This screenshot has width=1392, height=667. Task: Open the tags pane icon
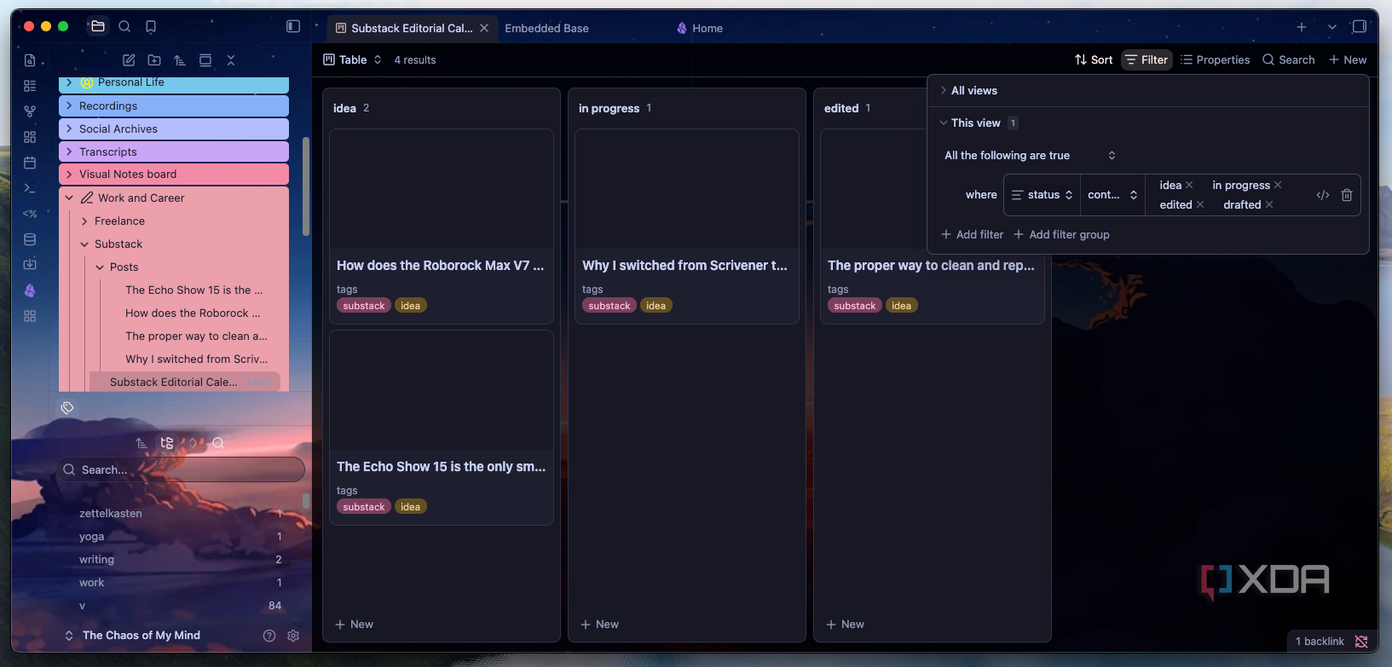pos(67,407)
